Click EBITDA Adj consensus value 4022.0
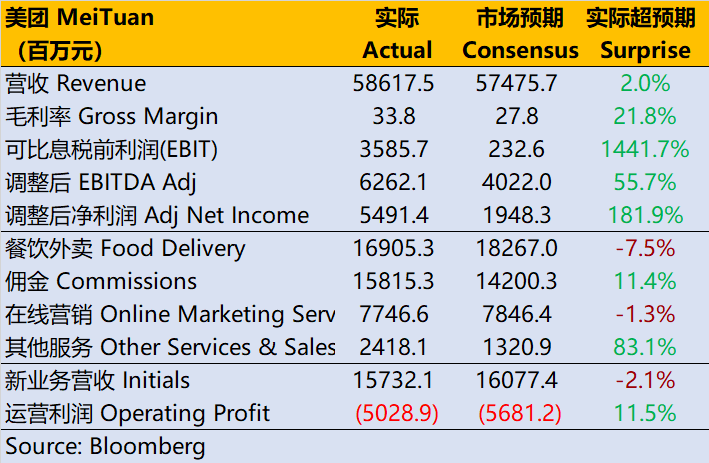709x463 pixels. [x=520, y=183]
